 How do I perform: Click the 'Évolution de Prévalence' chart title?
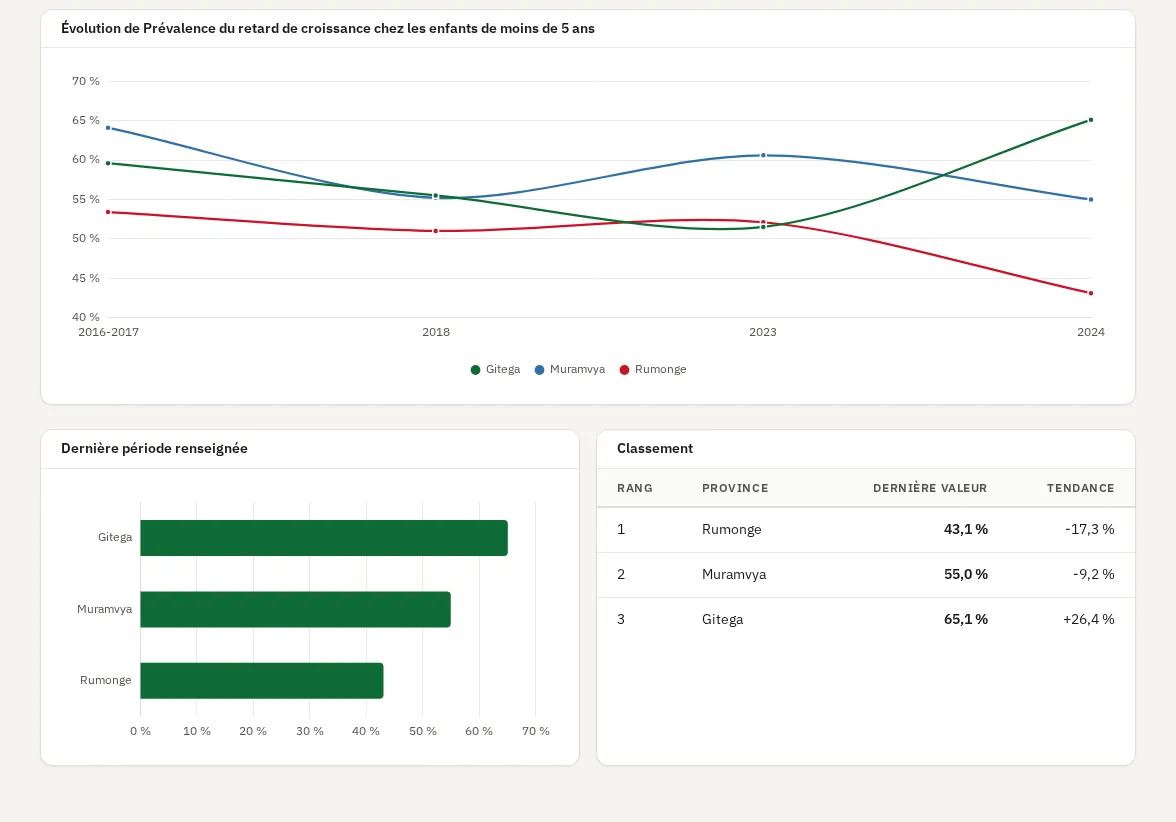328,28
